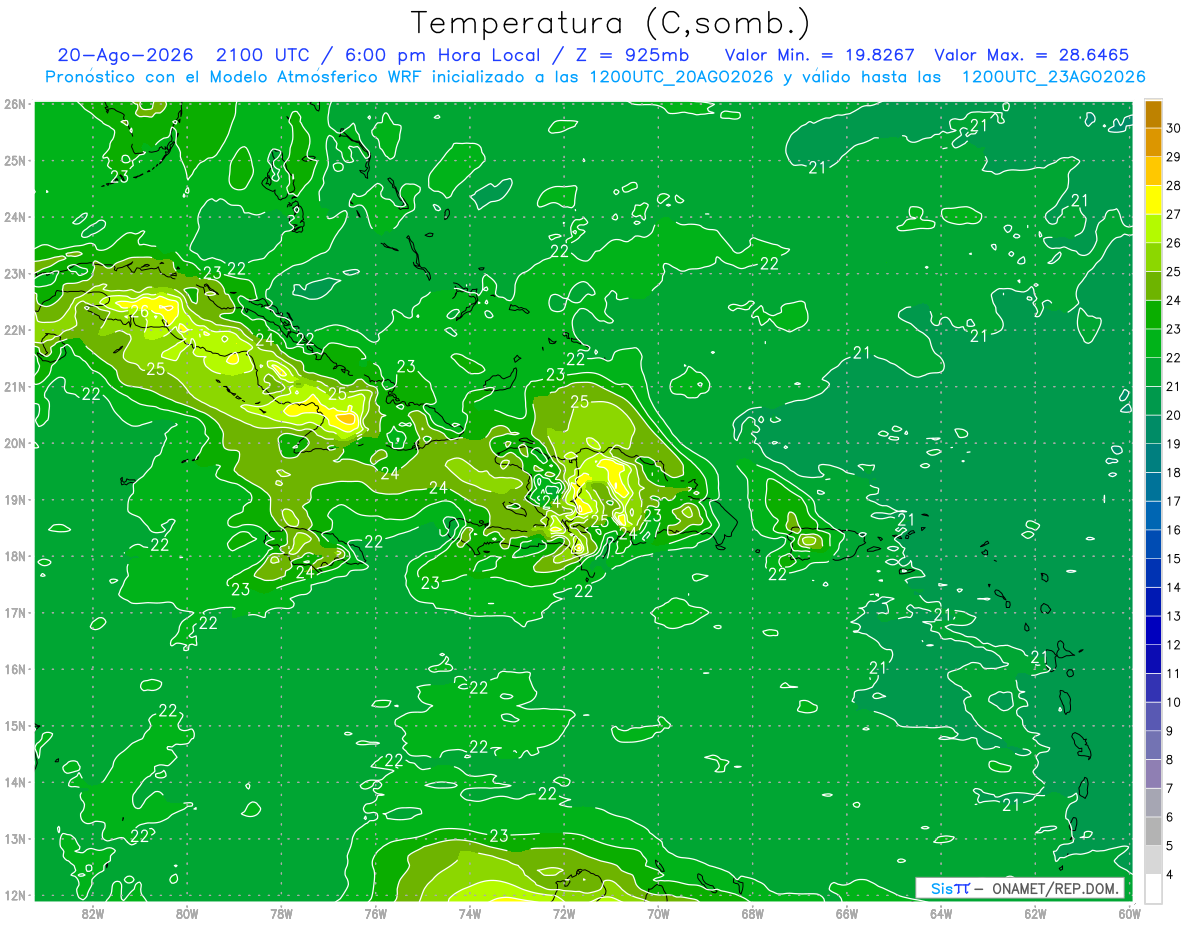Click the 70W longitude axis label
The image size is (1200, 927).
(x=658, y=913)
